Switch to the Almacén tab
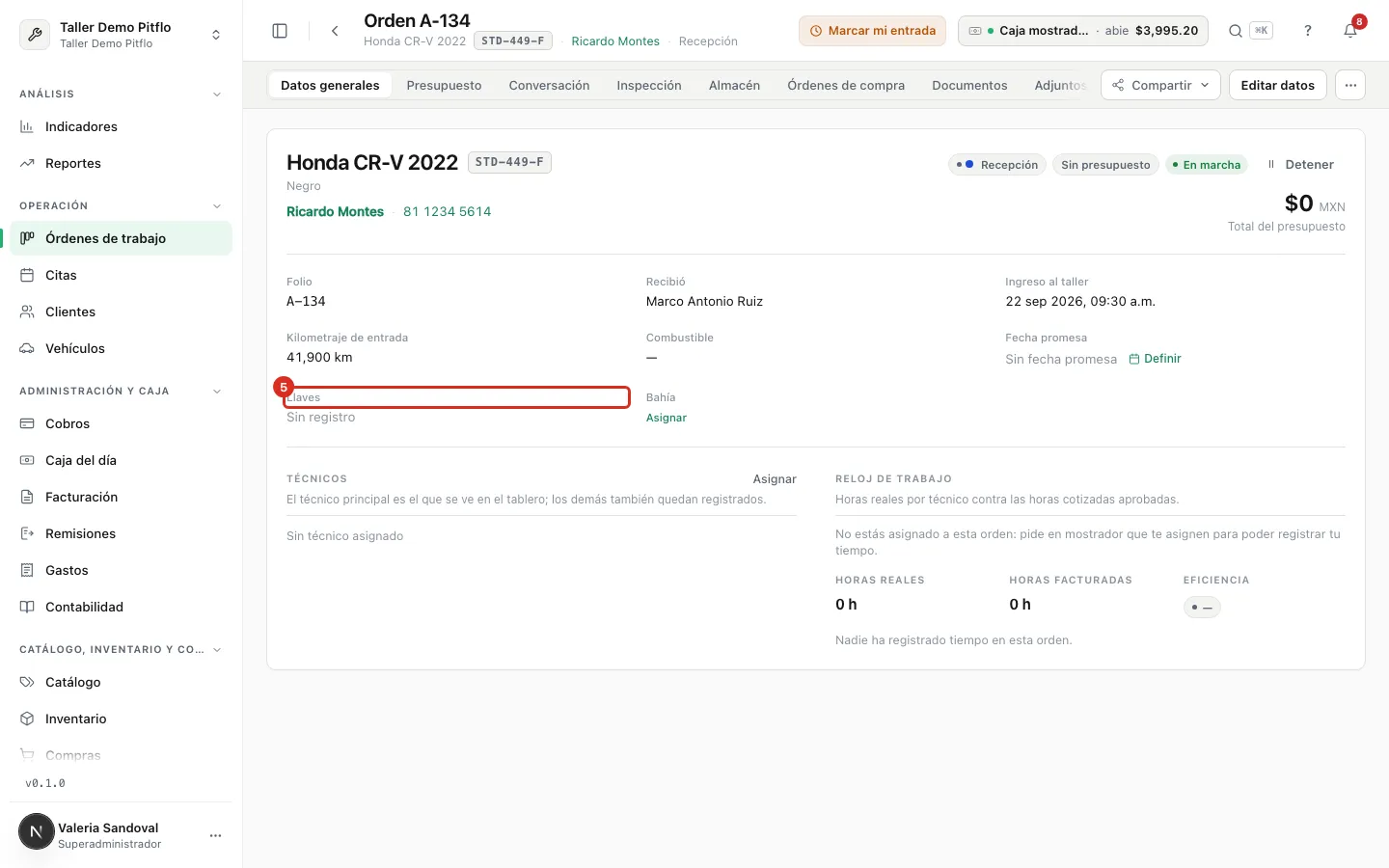 (x=734, y=85)
